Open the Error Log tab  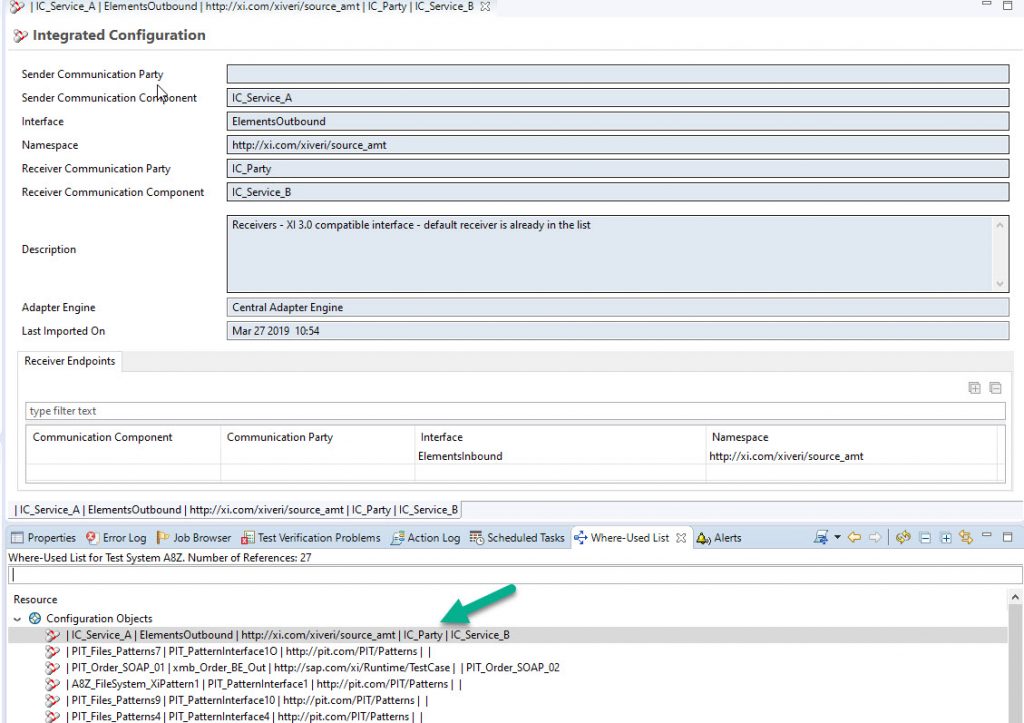click(x=116, y=538)
